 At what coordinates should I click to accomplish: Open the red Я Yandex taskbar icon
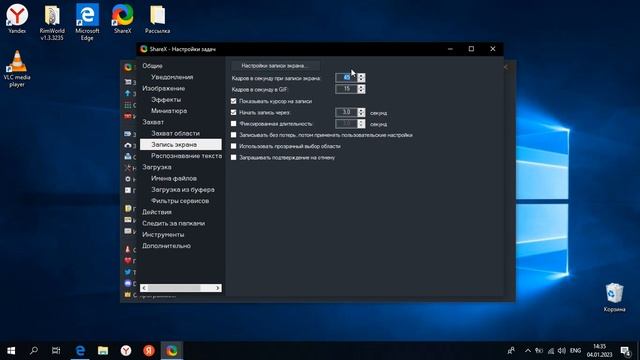point(149,350)
